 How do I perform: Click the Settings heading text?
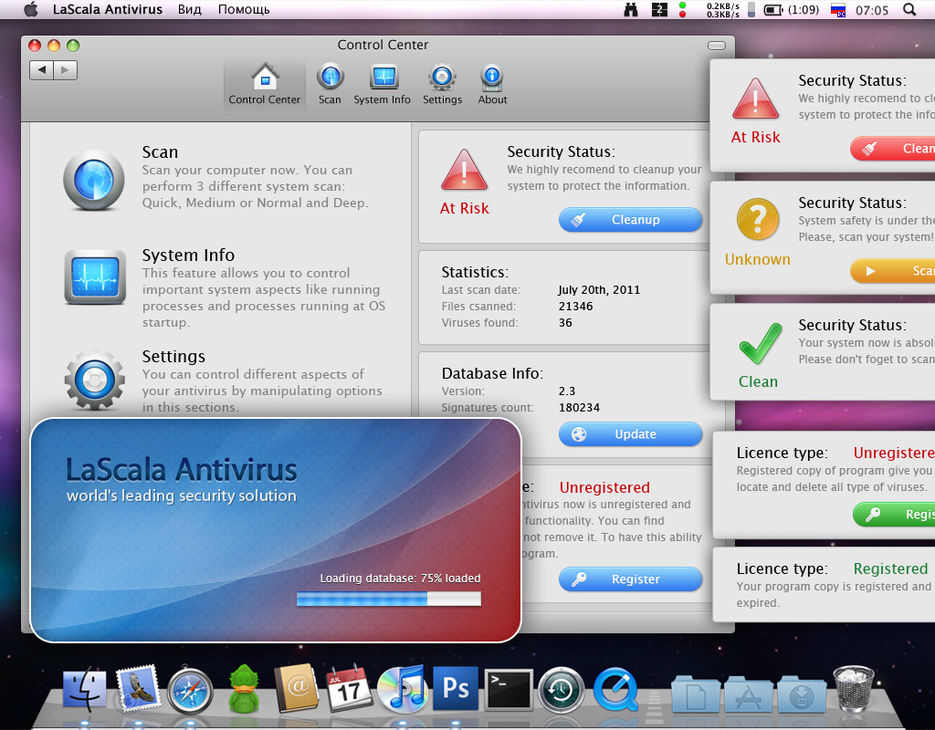(x=174, y=357)
